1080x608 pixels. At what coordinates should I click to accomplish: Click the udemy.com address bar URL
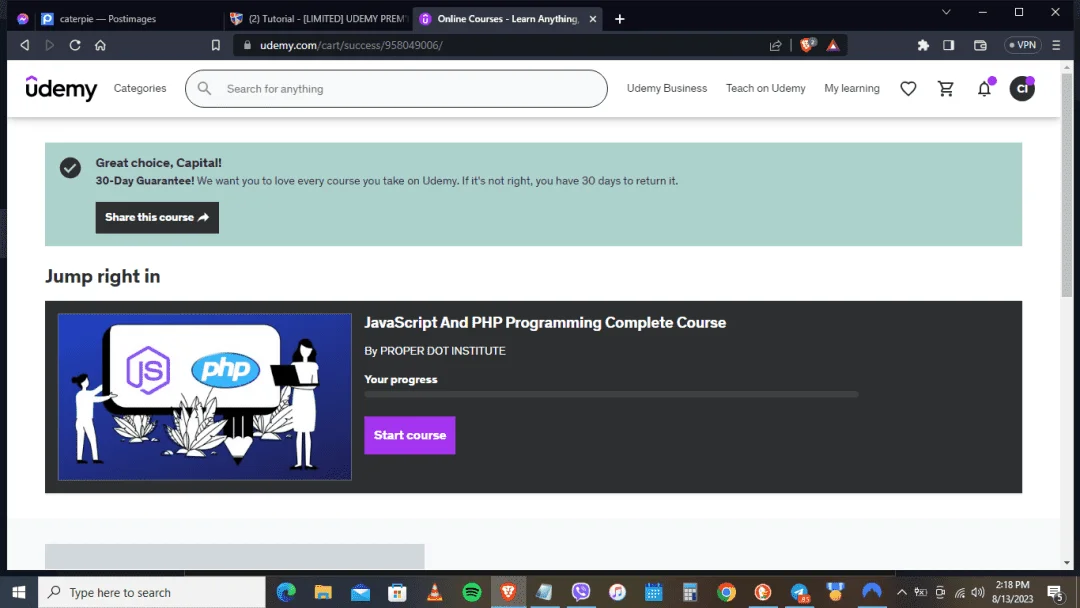351,45
